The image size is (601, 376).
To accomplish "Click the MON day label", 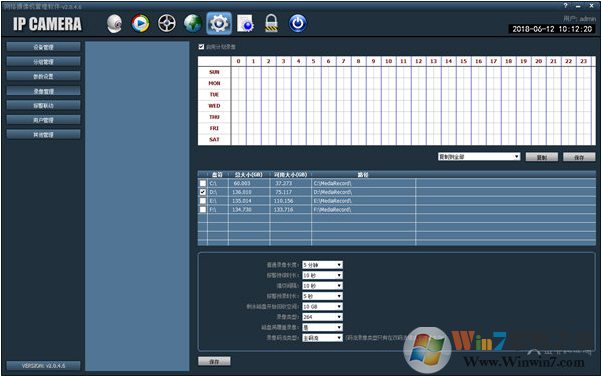I will [x=214, y=83].
